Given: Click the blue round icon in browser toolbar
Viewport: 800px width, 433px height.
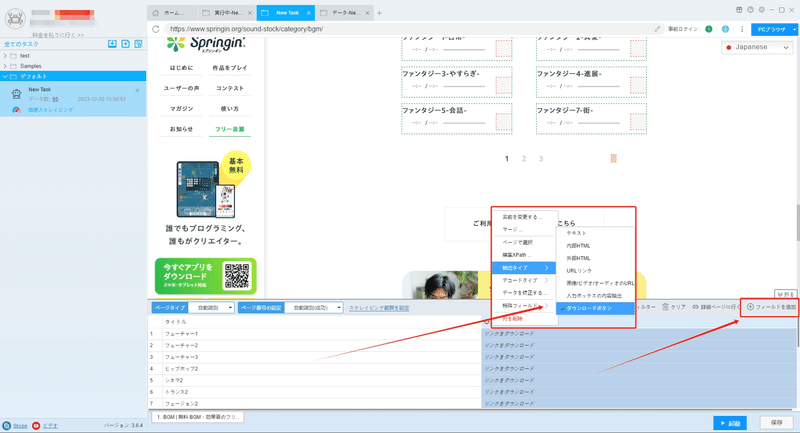Looking at the screenshot, I should pos(726,29).
